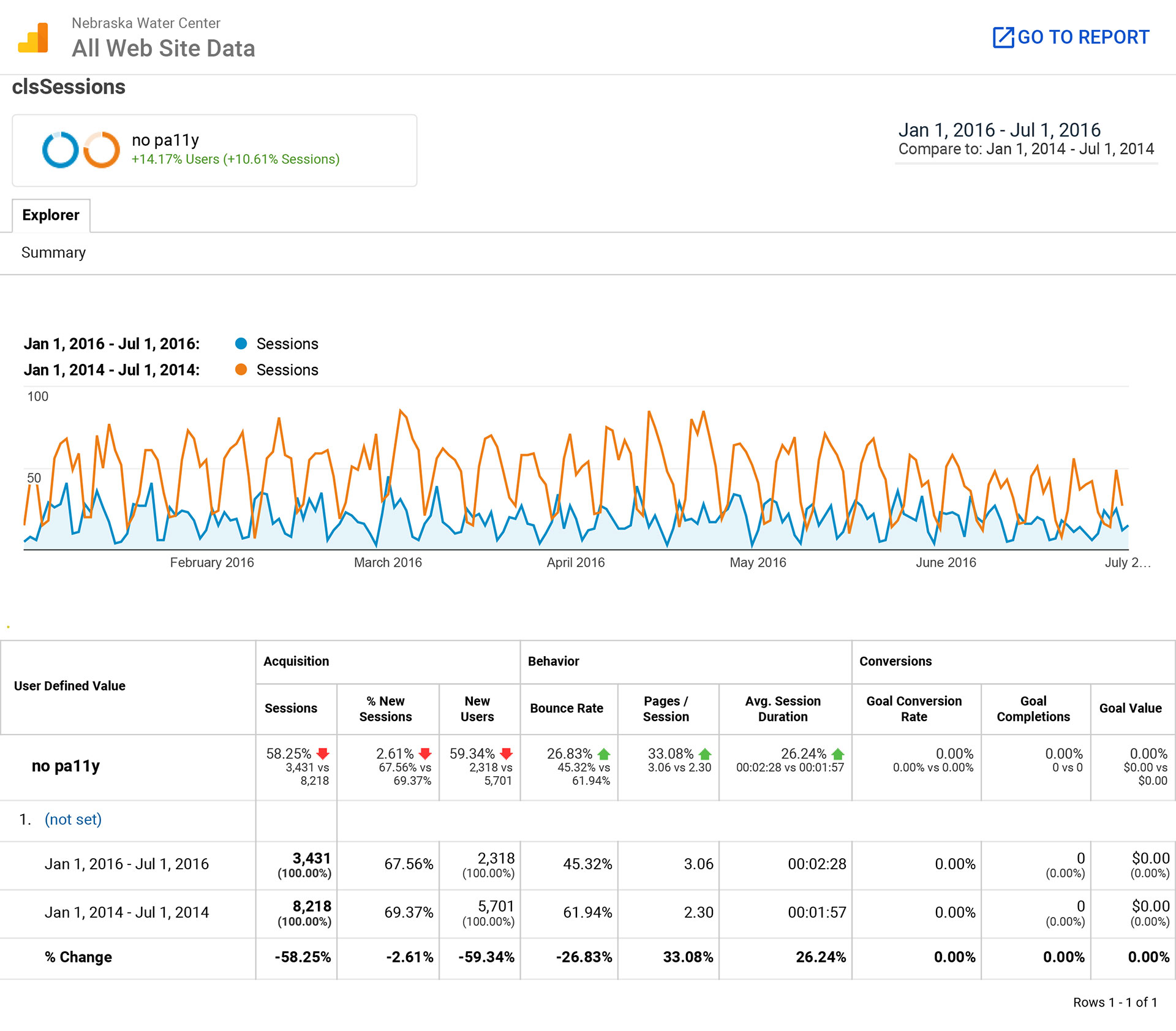Sort by Avg. Session Duration header
Viewport: 1176px width, 1031px height.
(783, 709)
